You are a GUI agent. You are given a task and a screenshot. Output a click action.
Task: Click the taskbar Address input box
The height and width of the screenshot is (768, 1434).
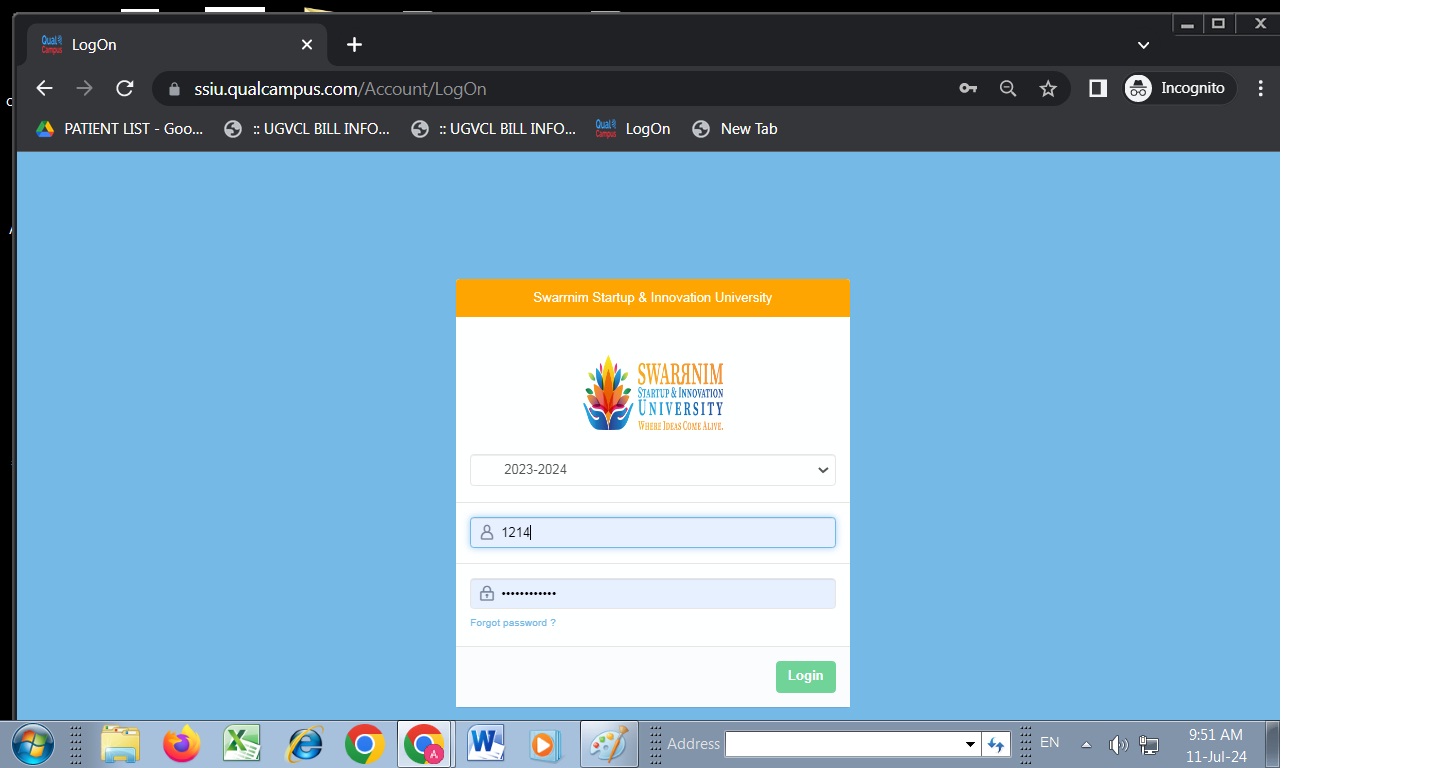click(844, 744)
